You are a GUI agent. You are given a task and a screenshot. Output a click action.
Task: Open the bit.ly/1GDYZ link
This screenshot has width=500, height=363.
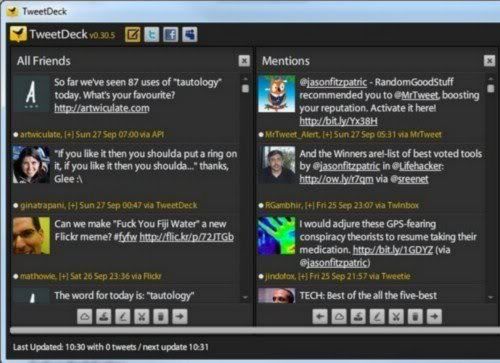click(393, 250)
